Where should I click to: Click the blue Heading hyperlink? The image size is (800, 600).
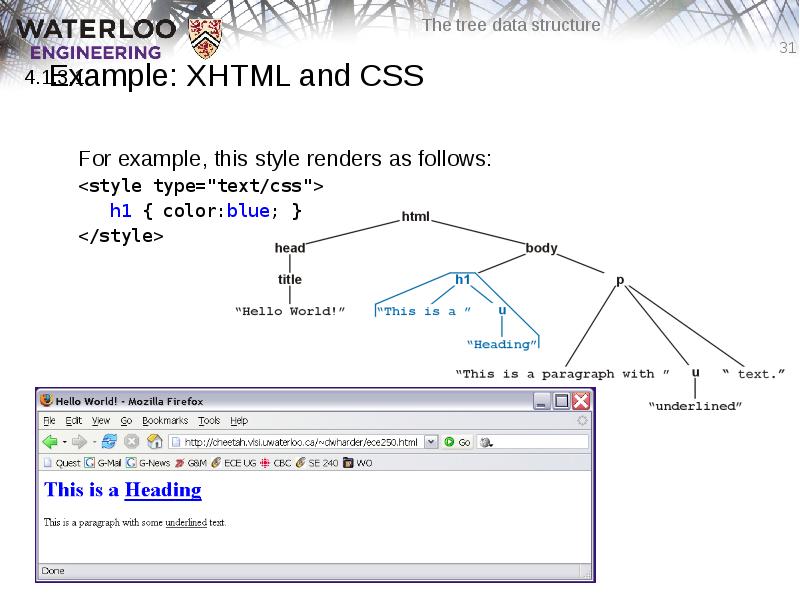point(163,489)
